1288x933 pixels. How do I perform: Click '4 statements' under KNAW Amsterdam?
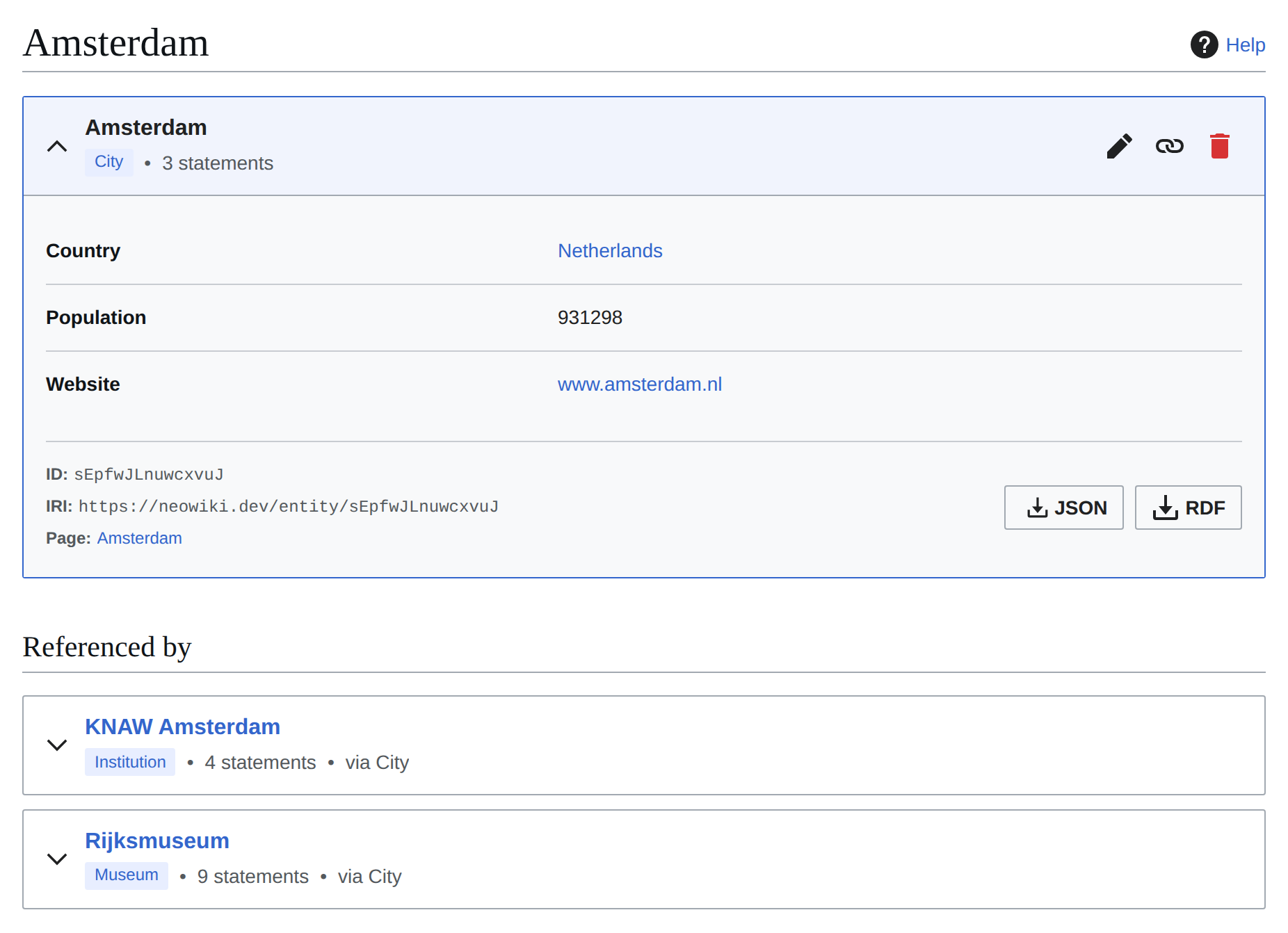[260, 763]
